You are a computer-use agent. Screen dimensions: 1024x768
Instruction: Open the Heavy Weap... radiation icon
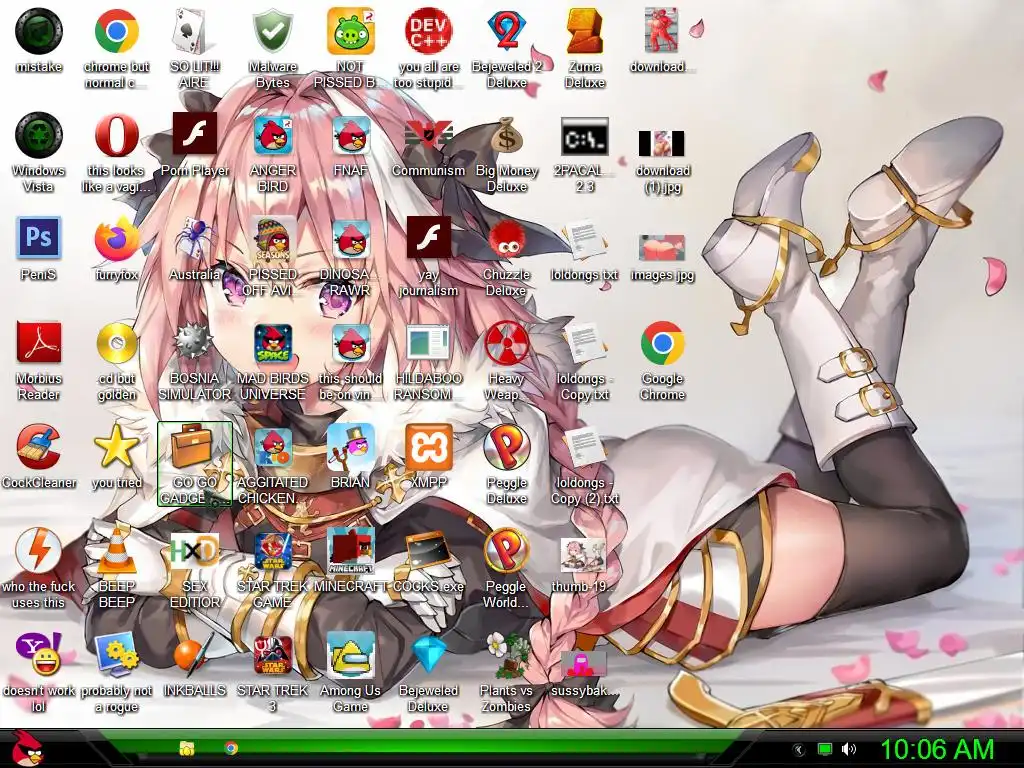click(507, 343)
